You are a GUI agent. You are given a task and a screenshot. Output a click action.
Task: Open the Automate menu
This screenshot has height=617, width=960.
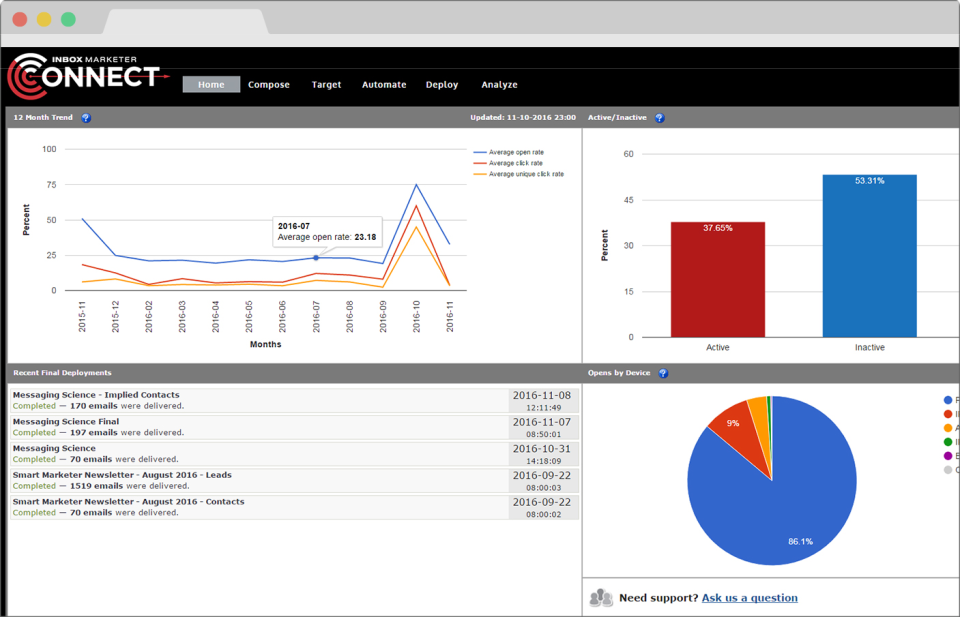tap(384, 84)
